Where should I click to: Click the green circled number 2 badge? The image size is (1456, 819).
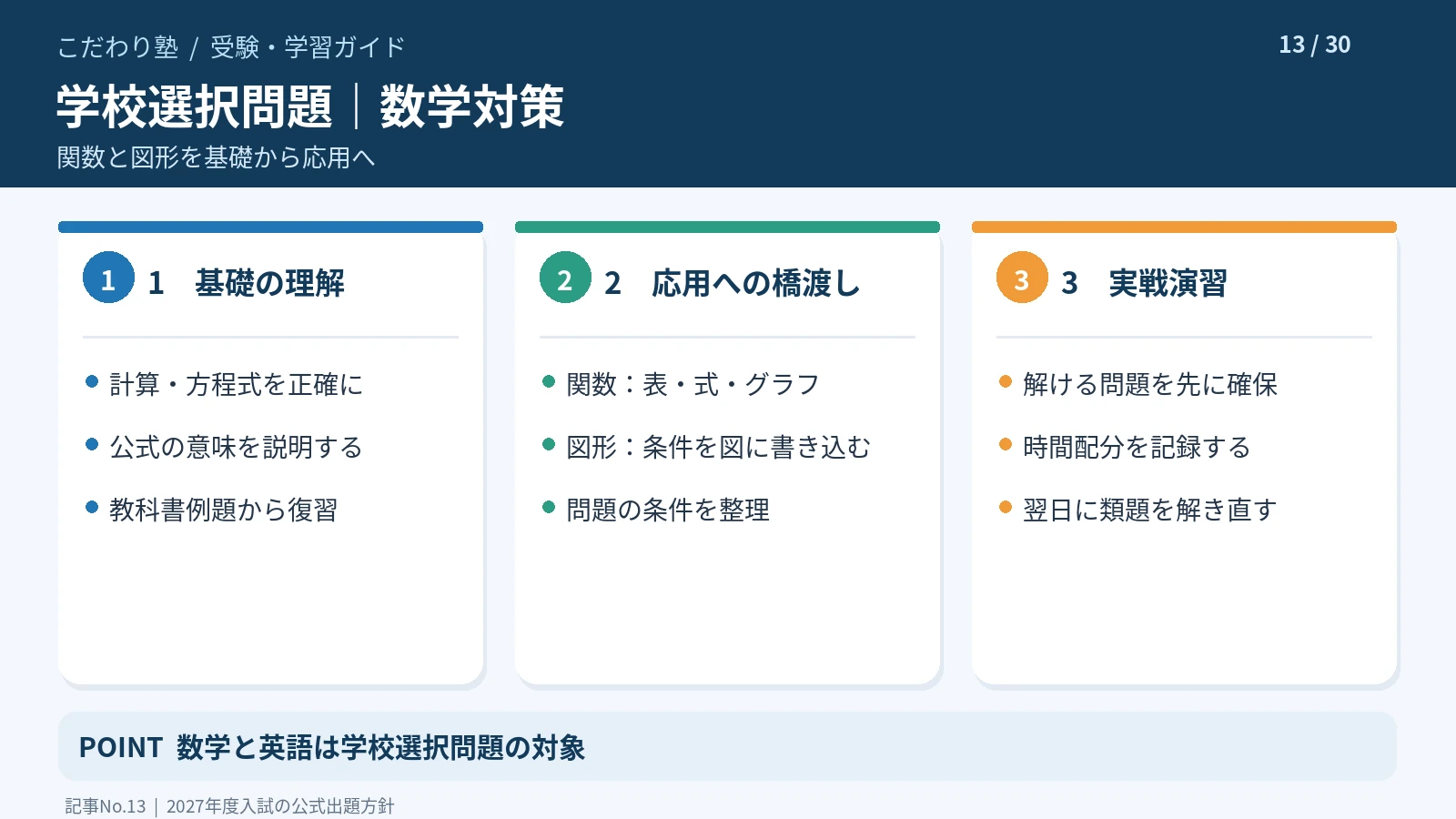(565, 278)
